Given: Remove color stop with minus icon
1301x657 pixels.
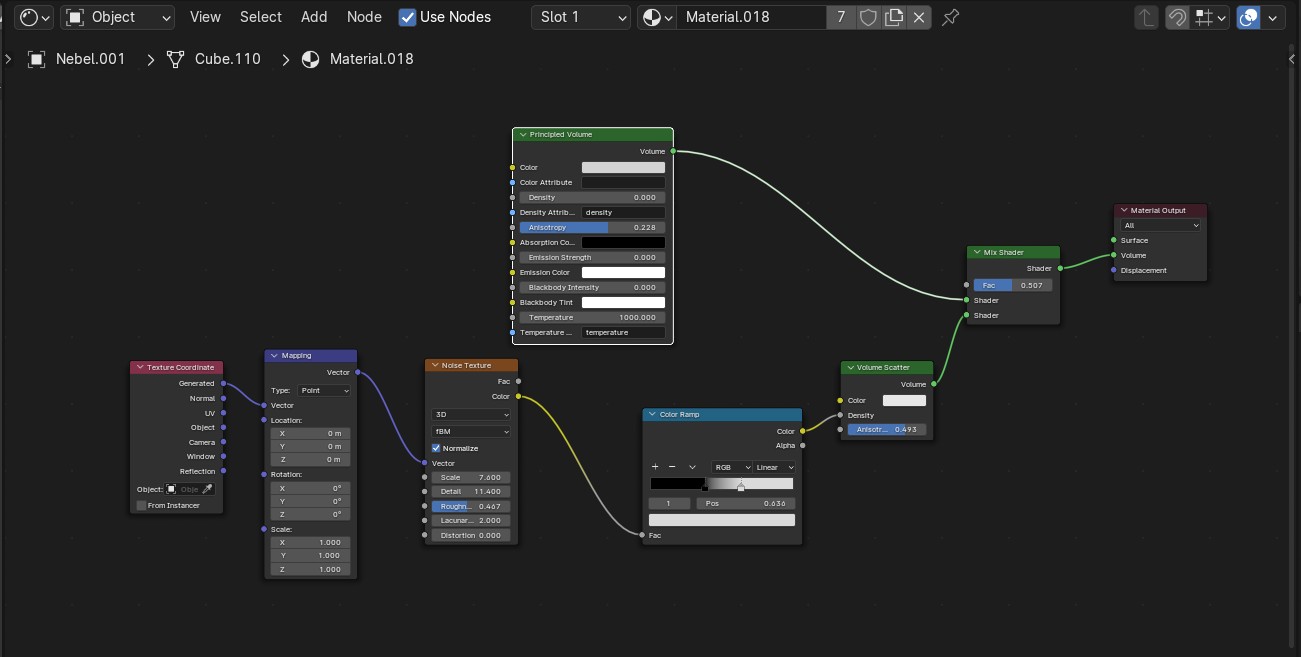Looking at the screenshot, I should 672,467.
